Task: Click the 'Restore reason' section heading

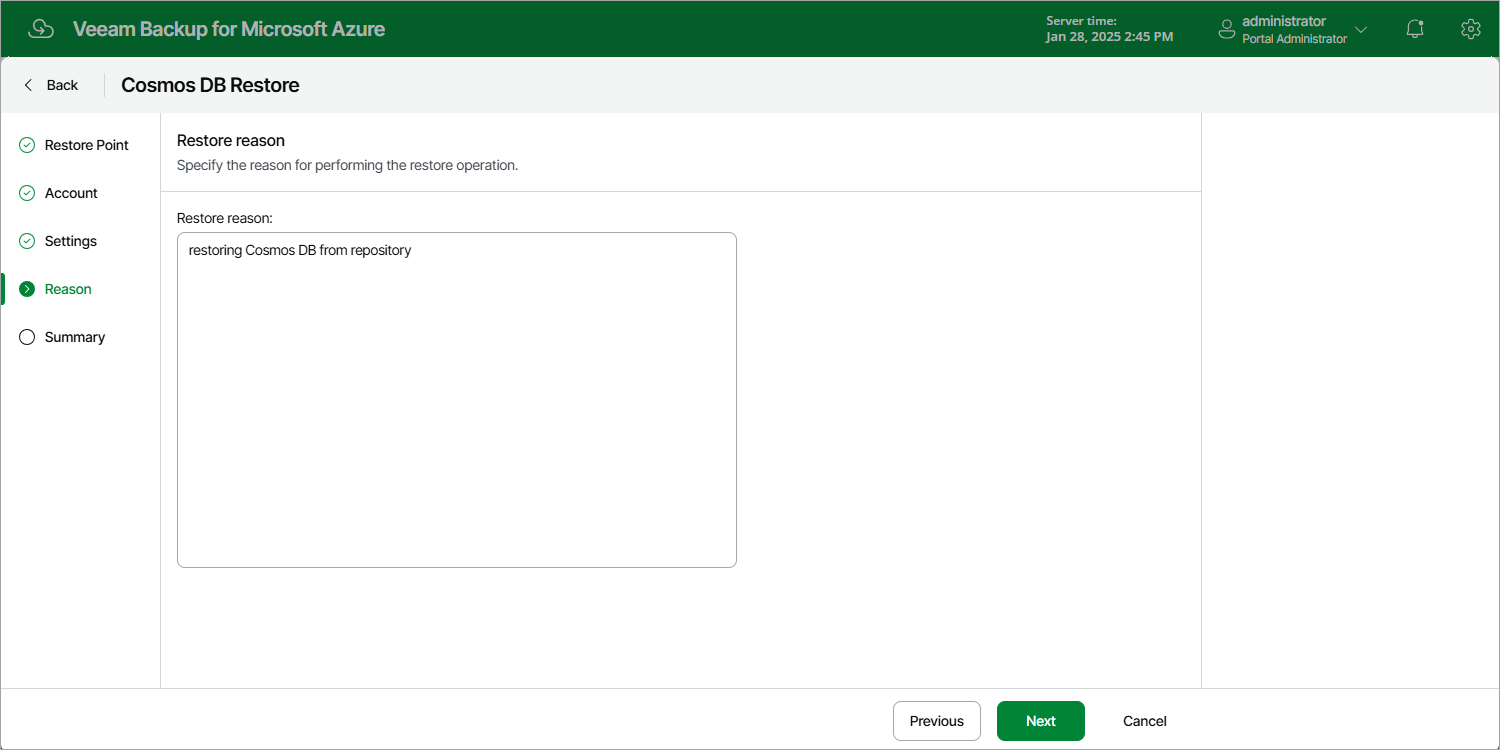Action: tap(231, 141)
